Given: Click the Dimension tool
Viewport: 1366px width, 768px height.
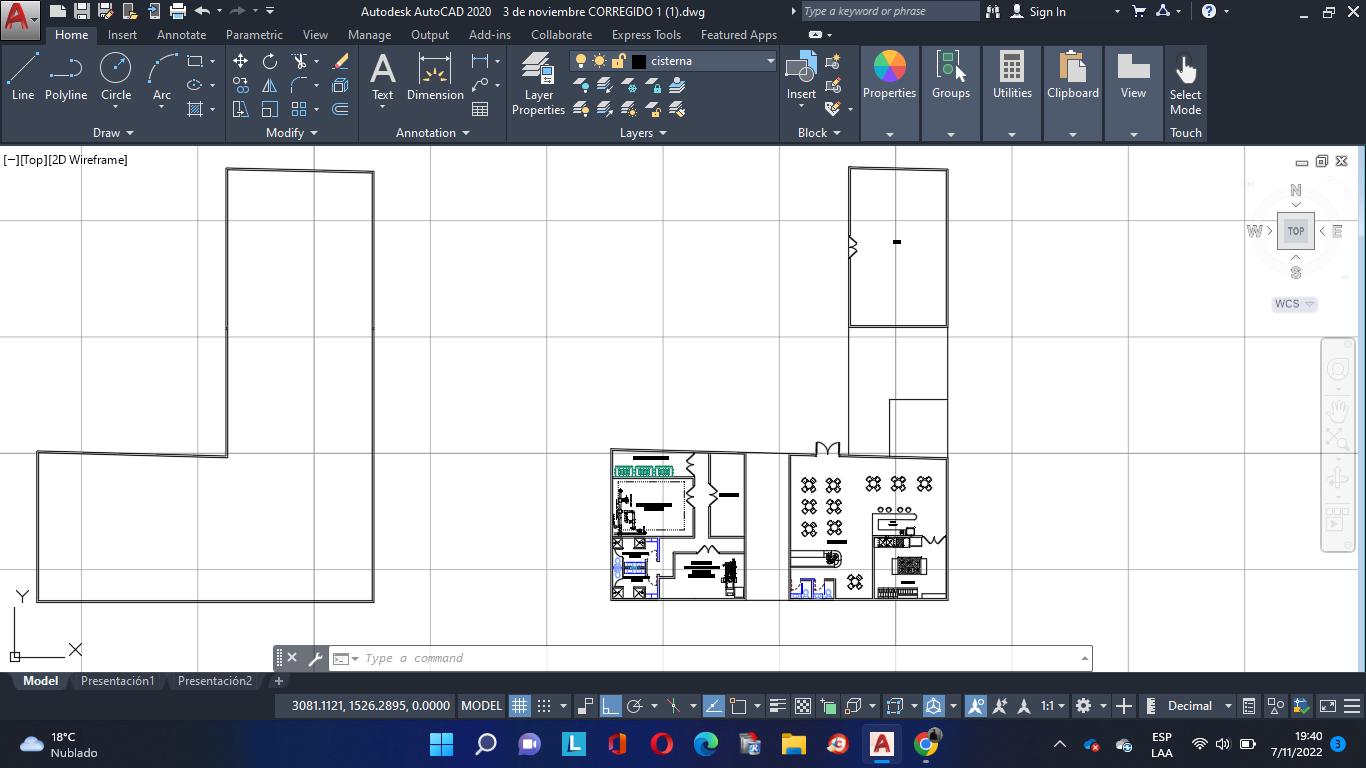Looking at the screenshot, I should click(435, 78).
